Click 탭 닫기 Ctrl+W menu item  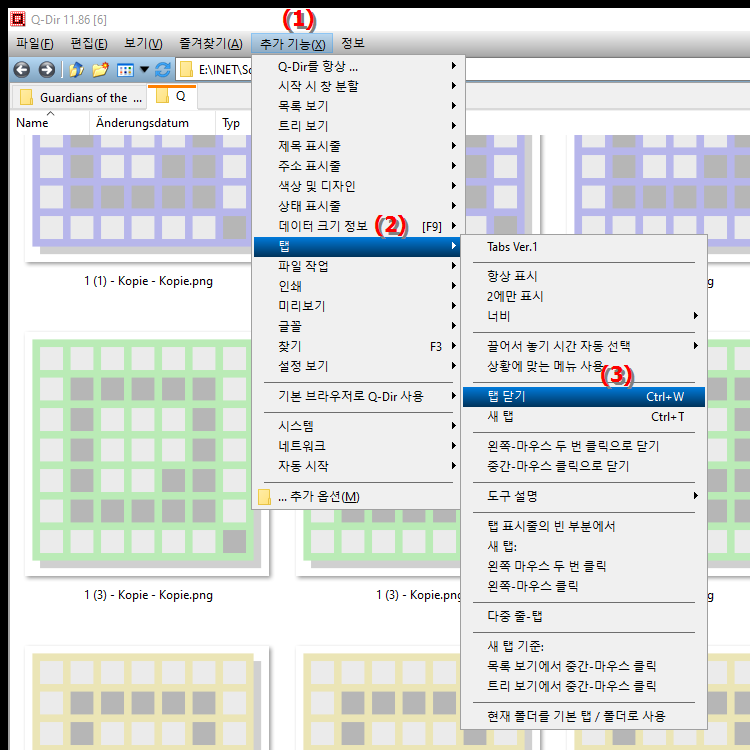click(584, 397)
